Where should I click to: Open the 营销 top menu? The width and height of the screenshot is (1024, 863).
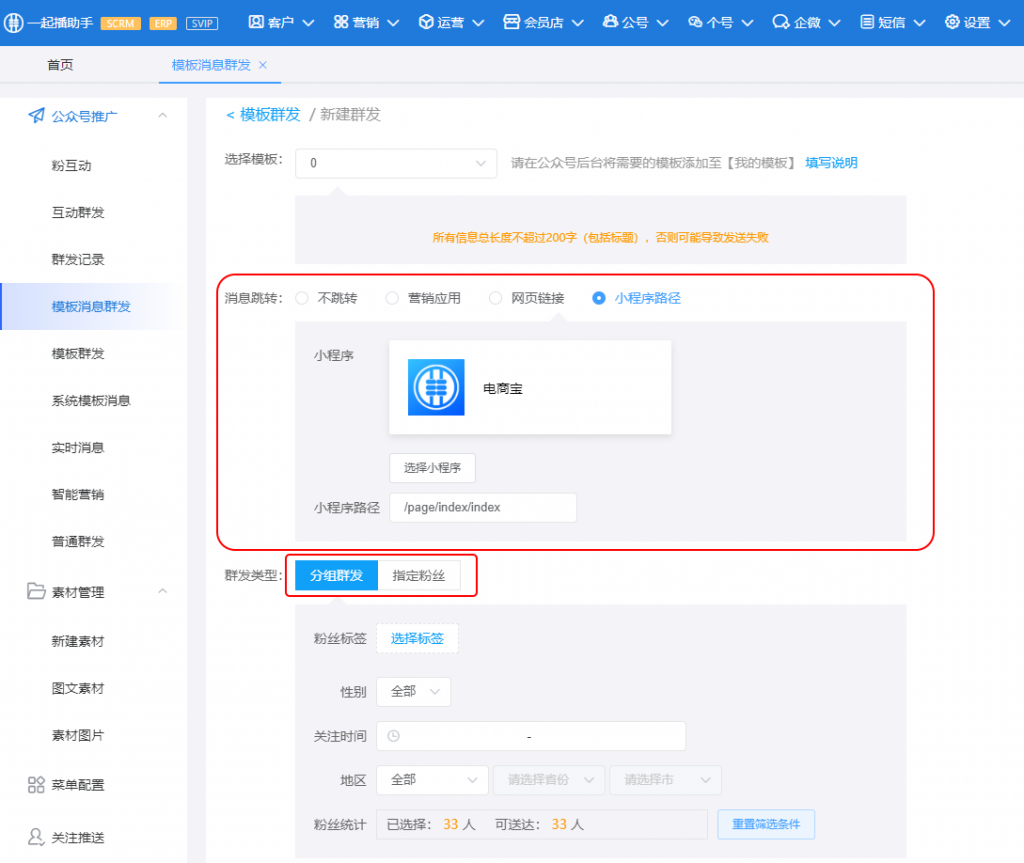click(x=366, y=22)
